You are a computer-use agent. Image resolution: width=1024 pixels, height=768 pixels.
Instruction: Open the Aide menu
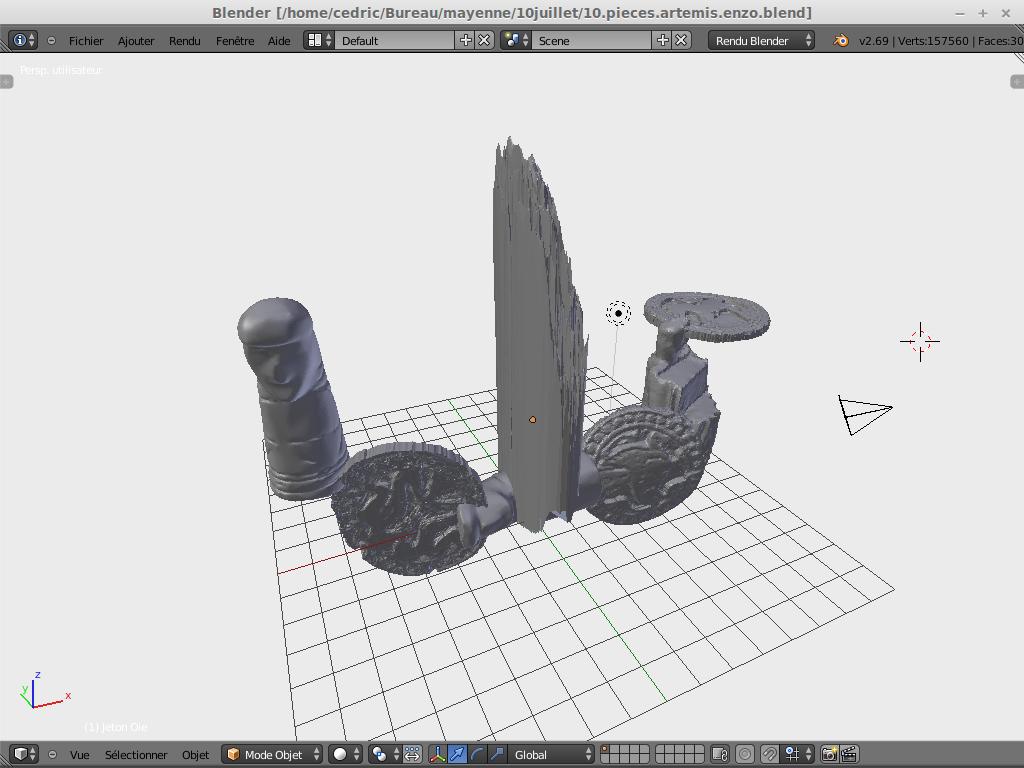[279, 40]
